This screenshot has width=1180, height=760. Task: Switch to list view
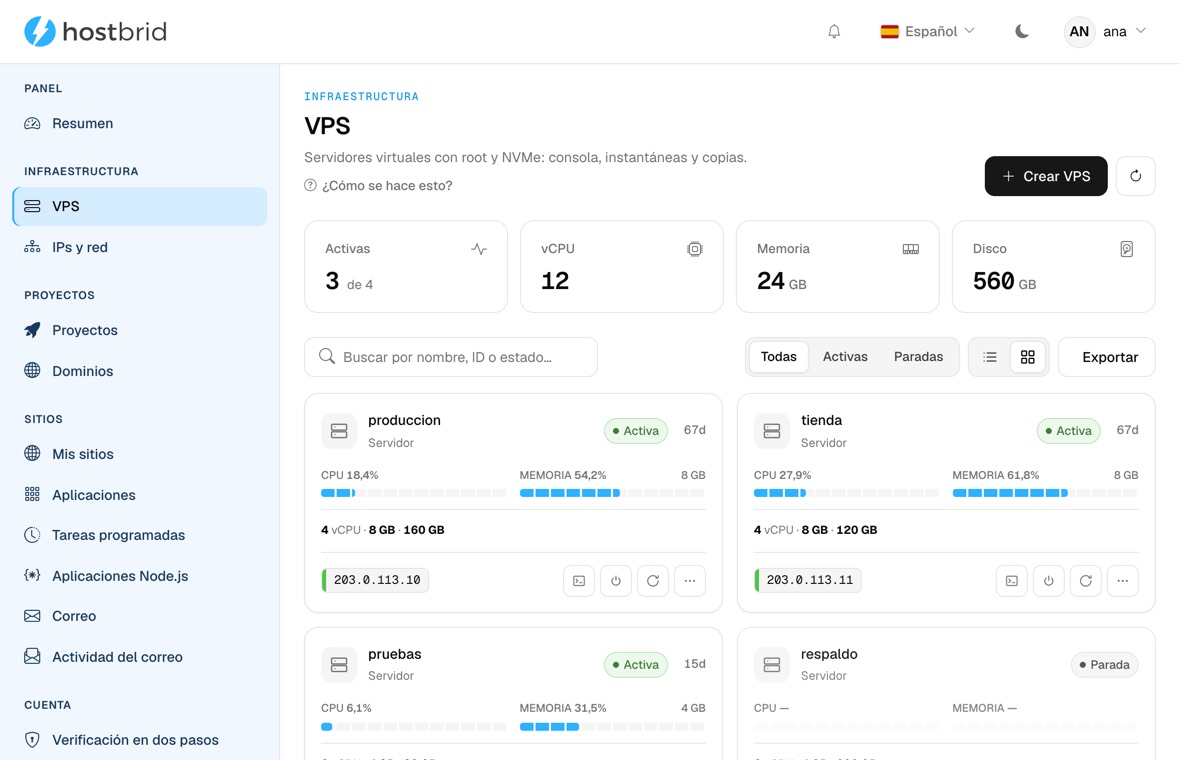tap(990, 357)
